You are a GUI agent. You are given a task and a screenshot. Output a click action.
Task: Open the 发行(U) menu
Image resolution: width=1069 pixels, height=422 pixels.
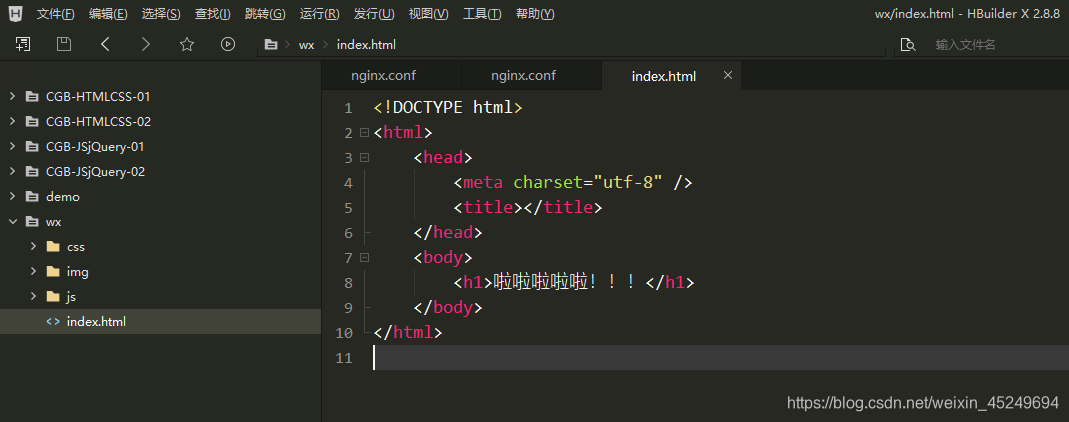click(x=374, y=14)
